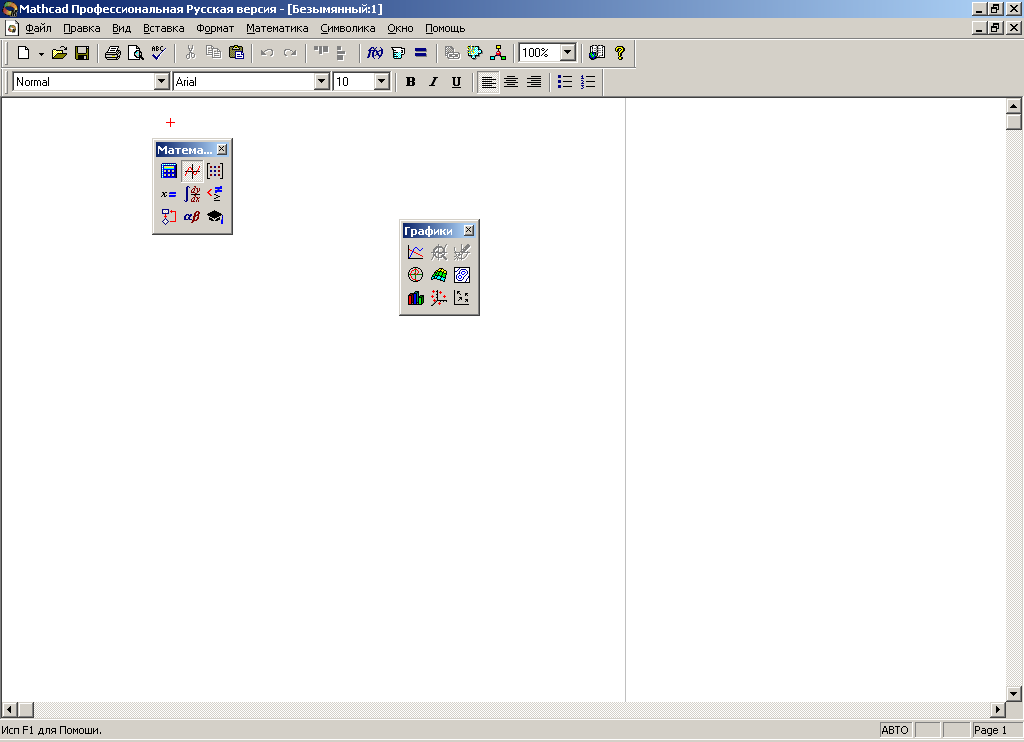1024x742 pixels.
Task: Open Greek letters αβ palette icon
Action: (192, 217)
